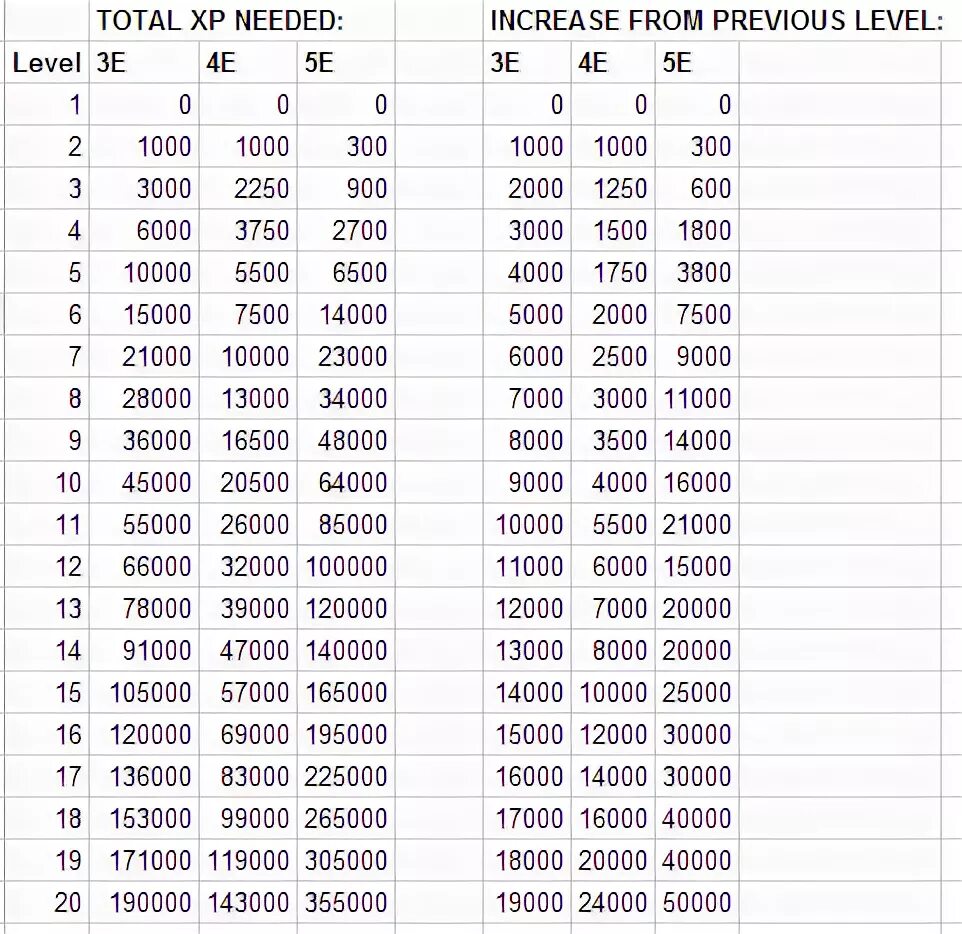Click the cell with value 24000
962x934 pixels.
[x=613, y=902]
